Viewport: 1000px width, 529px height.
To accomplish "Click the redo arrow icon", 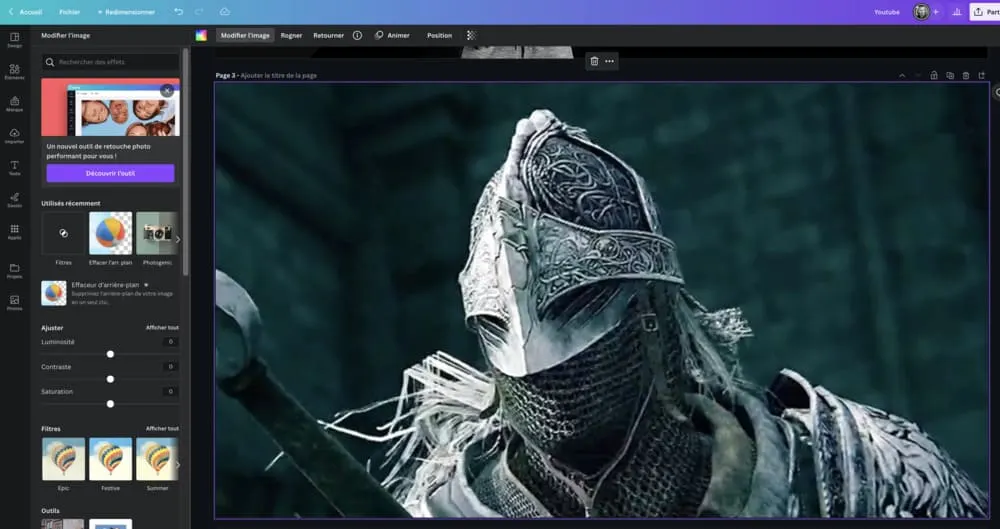I will tap(199, 12).
